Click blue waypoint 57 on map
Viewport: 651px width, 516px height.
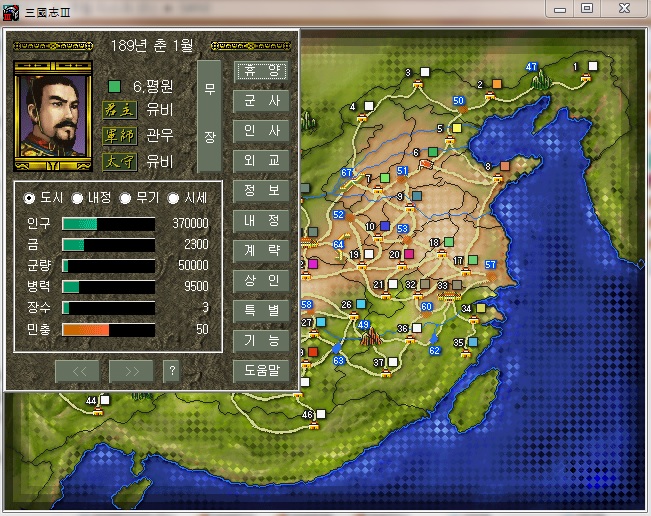pos(490,264)
